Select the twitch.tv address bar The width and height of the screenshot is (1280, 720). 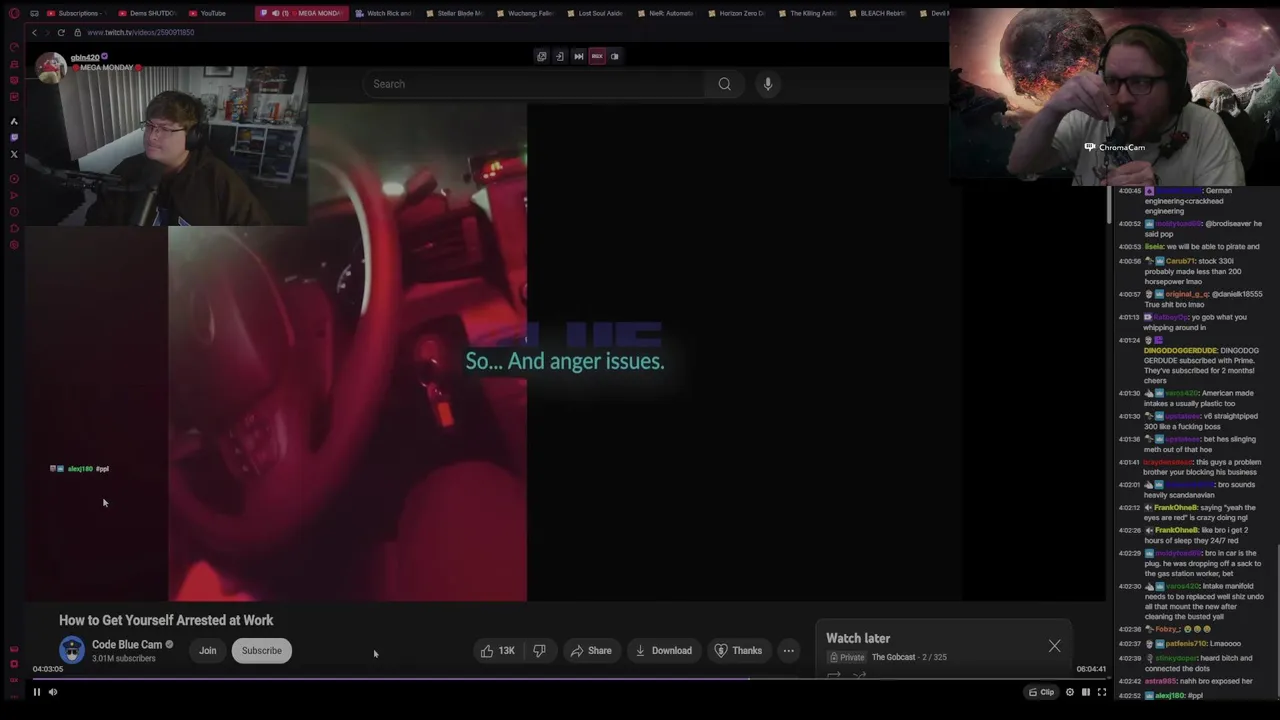coord(140,32)
